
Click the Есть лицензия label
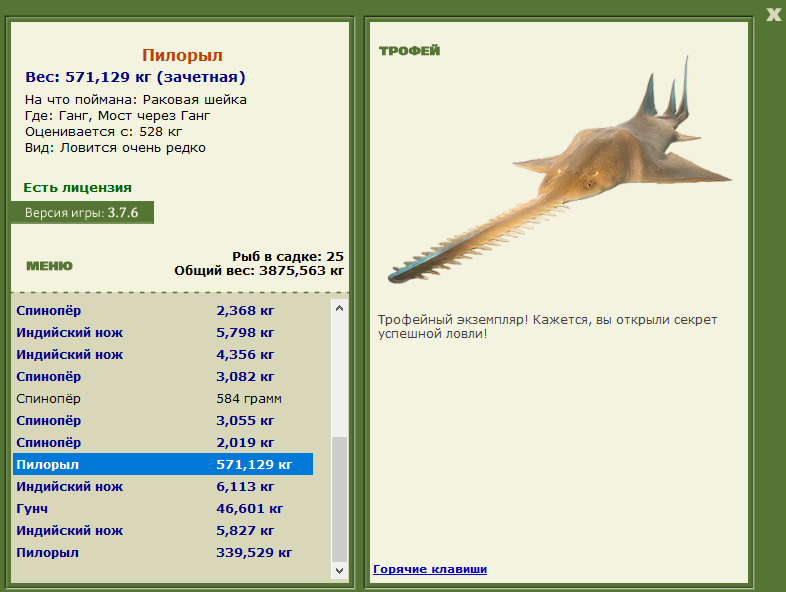click(x=78, y=187)
